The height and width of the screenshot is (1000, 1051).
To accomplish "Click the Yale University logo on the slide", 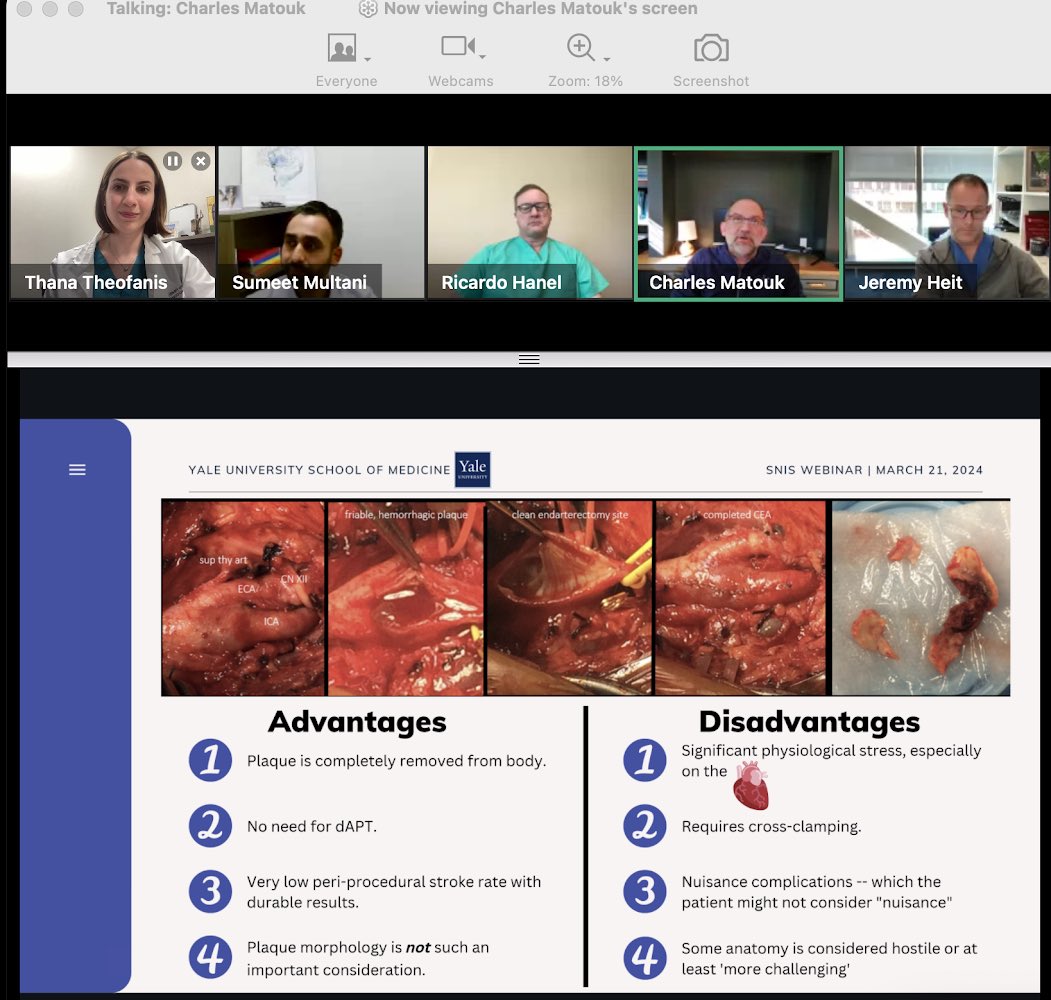I will click(472, 468).
